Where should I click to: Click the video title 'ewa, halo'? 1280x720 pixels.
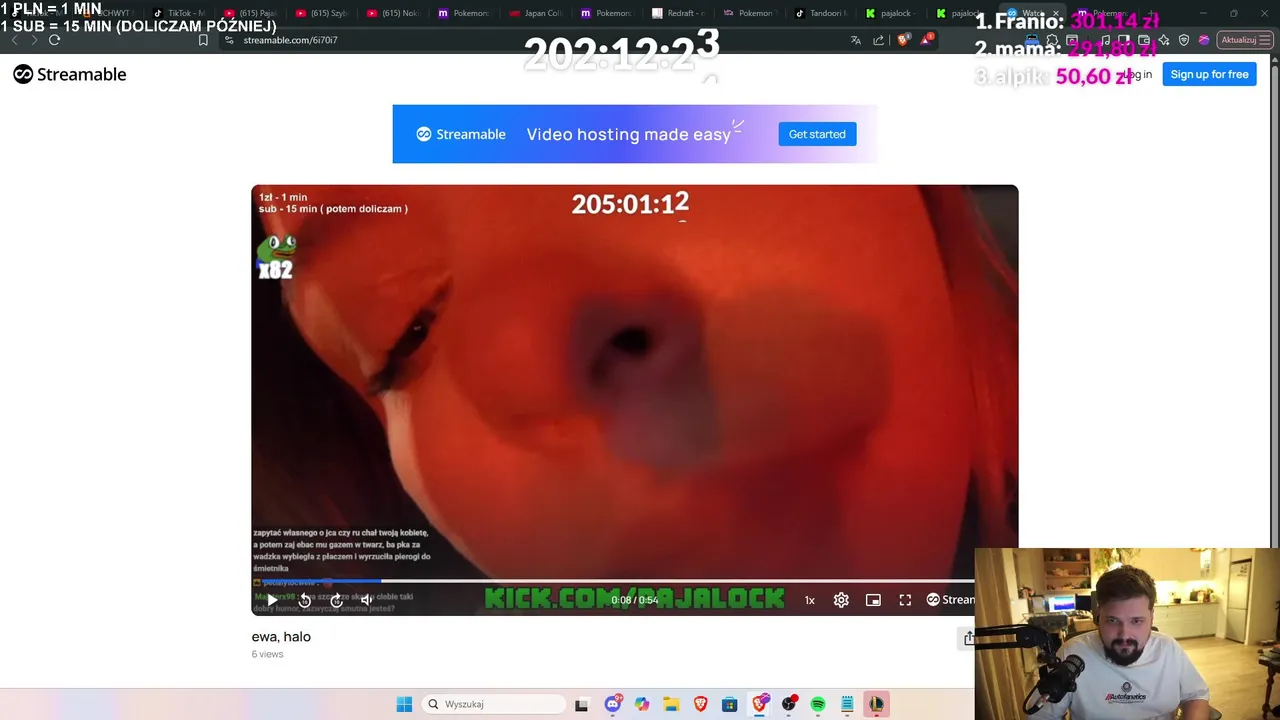281,636
